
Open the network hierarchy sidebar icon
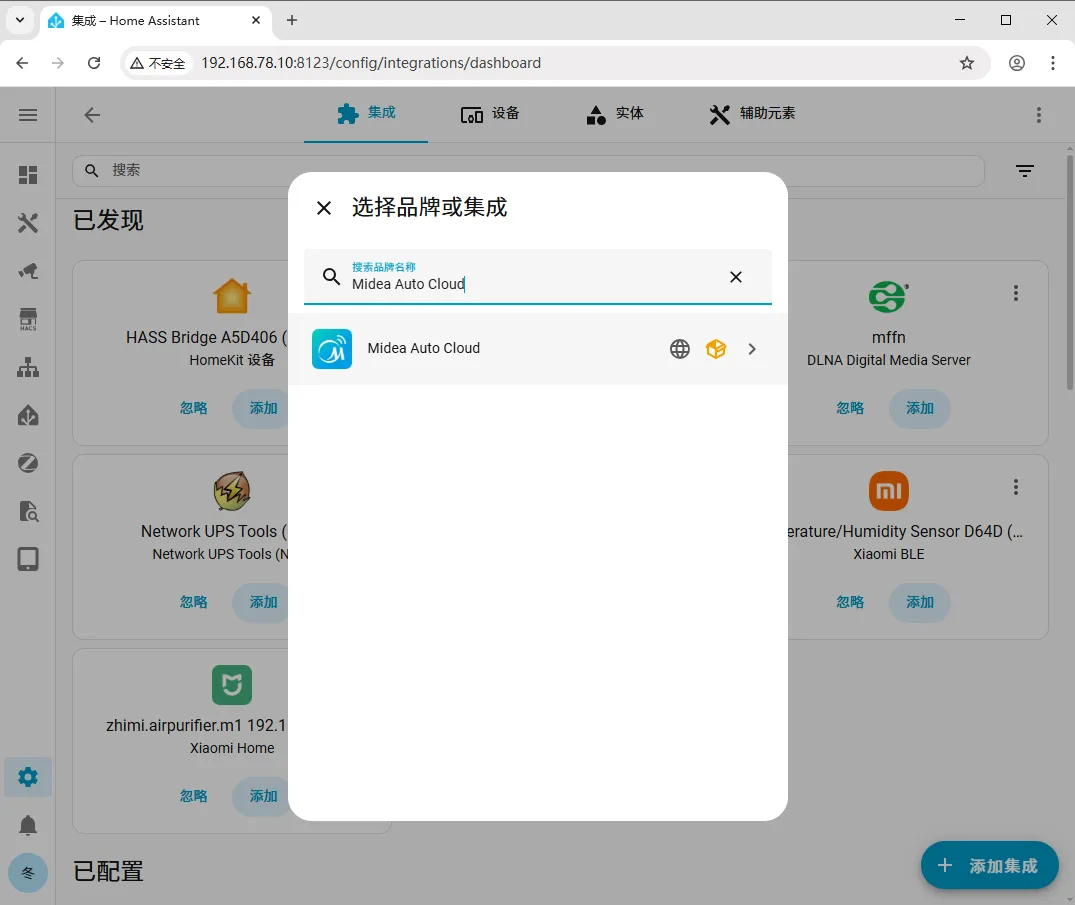coord(28,367)
